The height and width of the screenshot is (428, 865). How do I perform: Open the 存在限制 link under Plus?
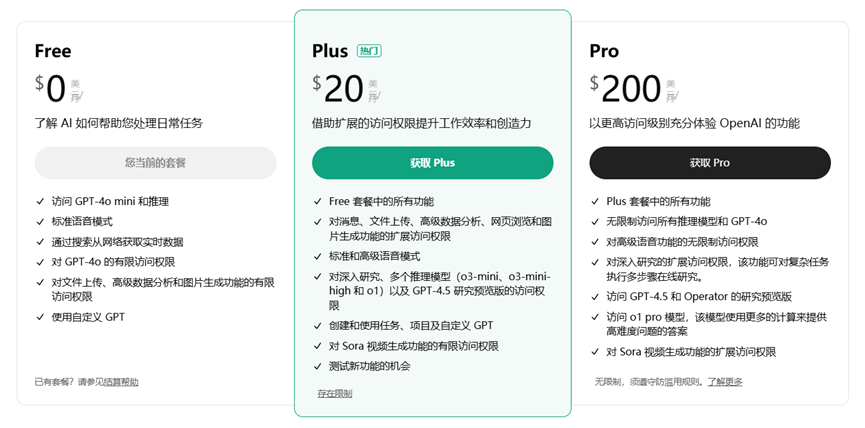(334, 393)
